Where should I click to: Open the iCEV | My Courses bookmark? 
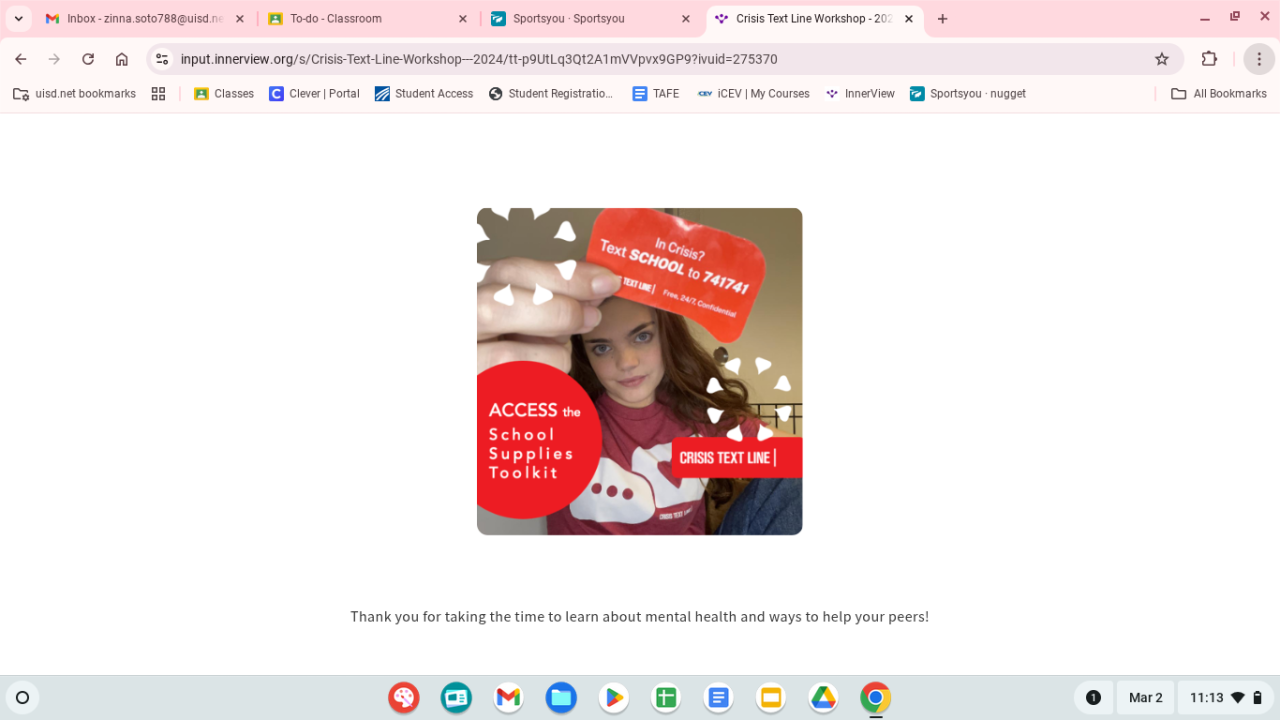[x=754, y=94]
